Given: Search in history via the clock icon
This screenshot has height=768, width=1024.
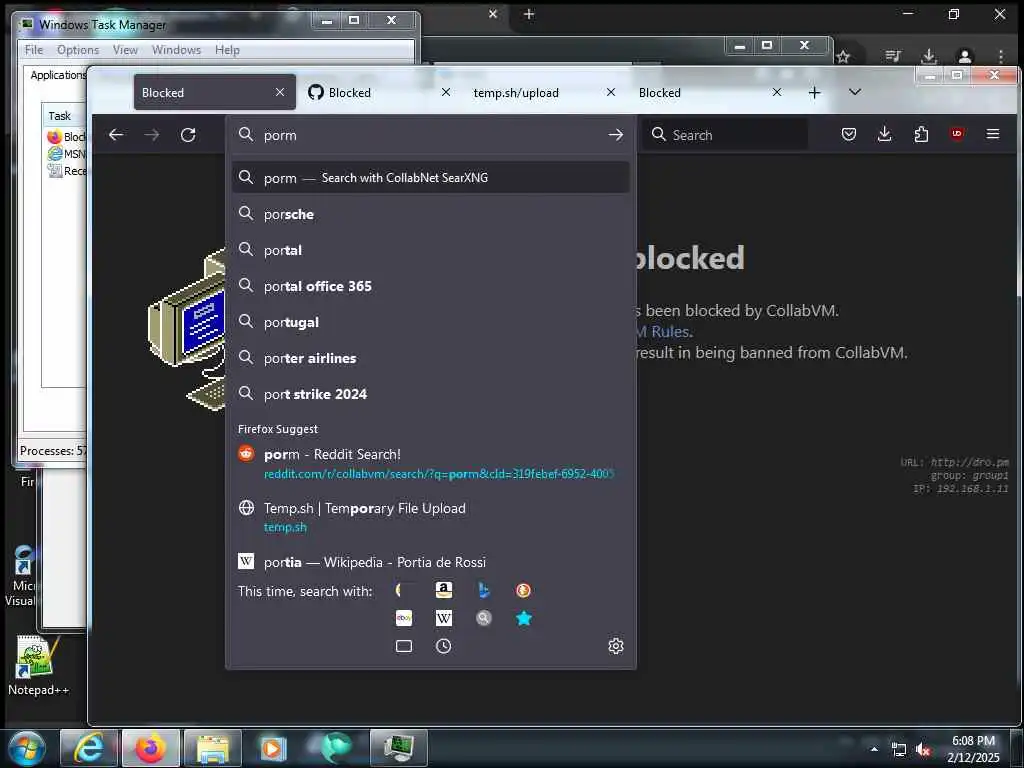Looking at the screenshot, I should (443, 646).
